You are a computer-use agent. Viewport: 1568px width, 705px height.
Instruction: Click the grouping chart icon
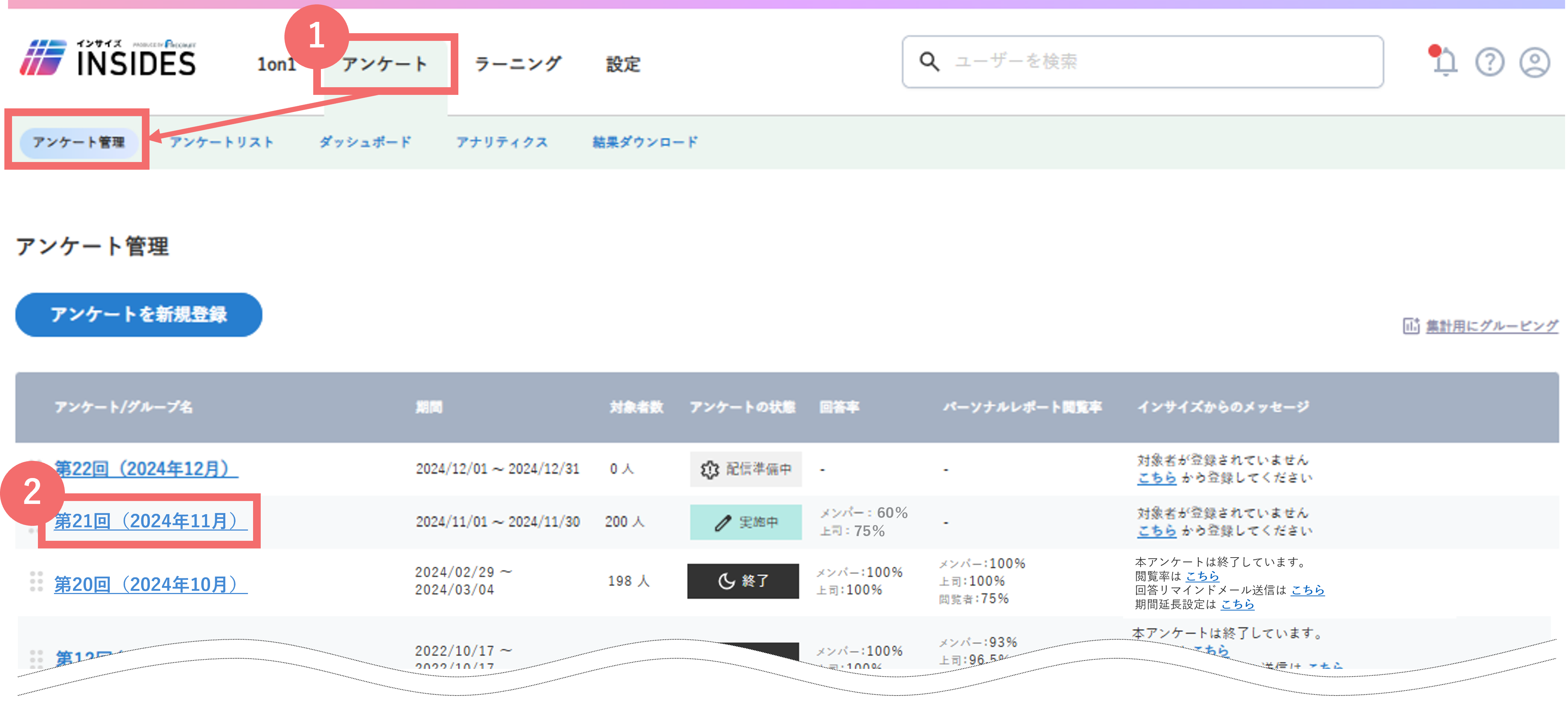[1411, 326]
